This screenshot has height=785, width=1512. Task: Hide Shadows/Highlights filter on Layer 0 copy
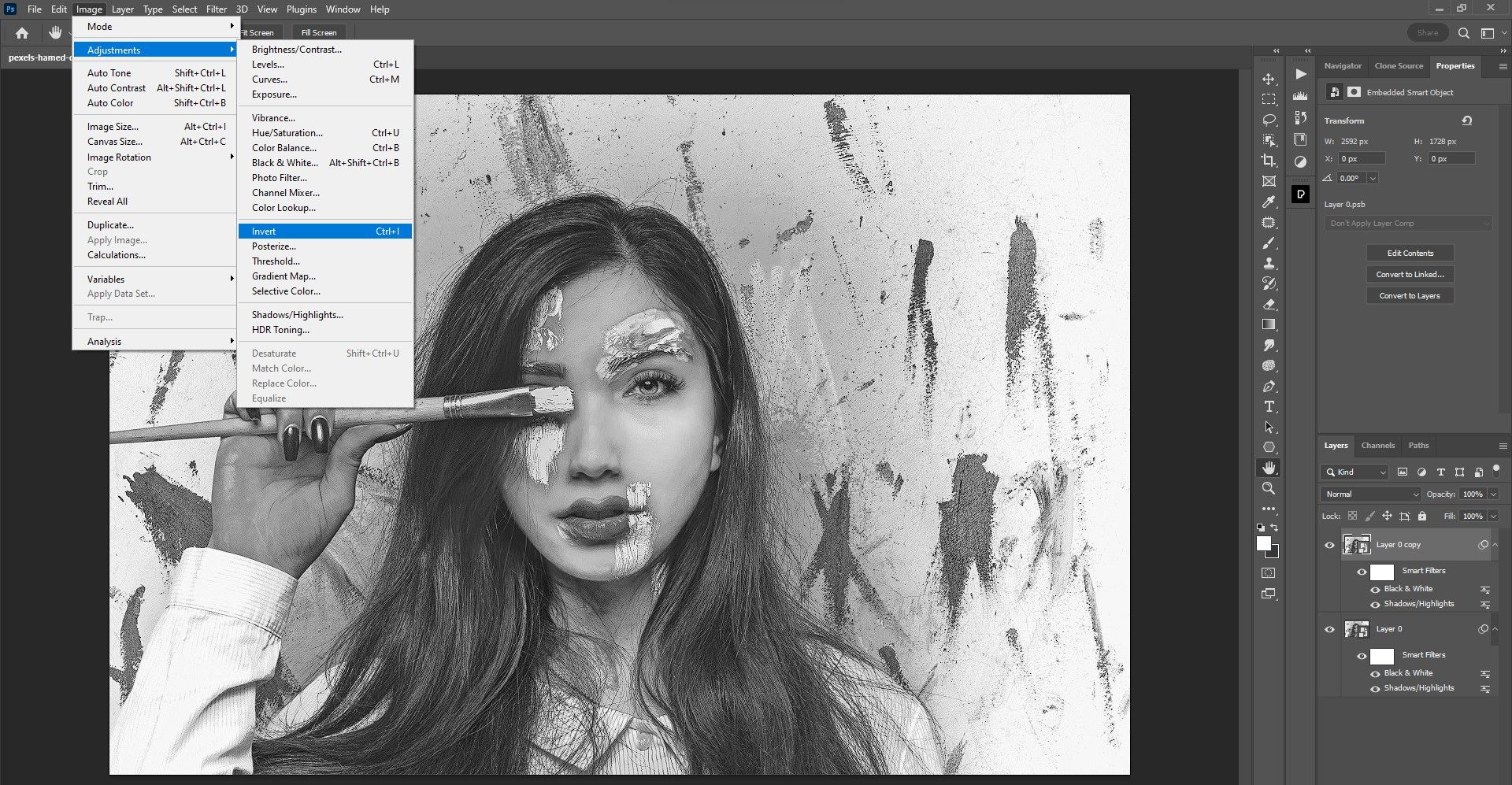[x=1375, y=605]
